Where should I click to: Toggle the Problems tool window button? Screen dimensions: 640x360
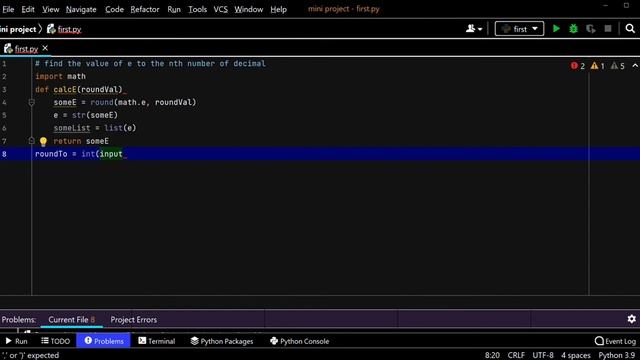tap(104, 341)
